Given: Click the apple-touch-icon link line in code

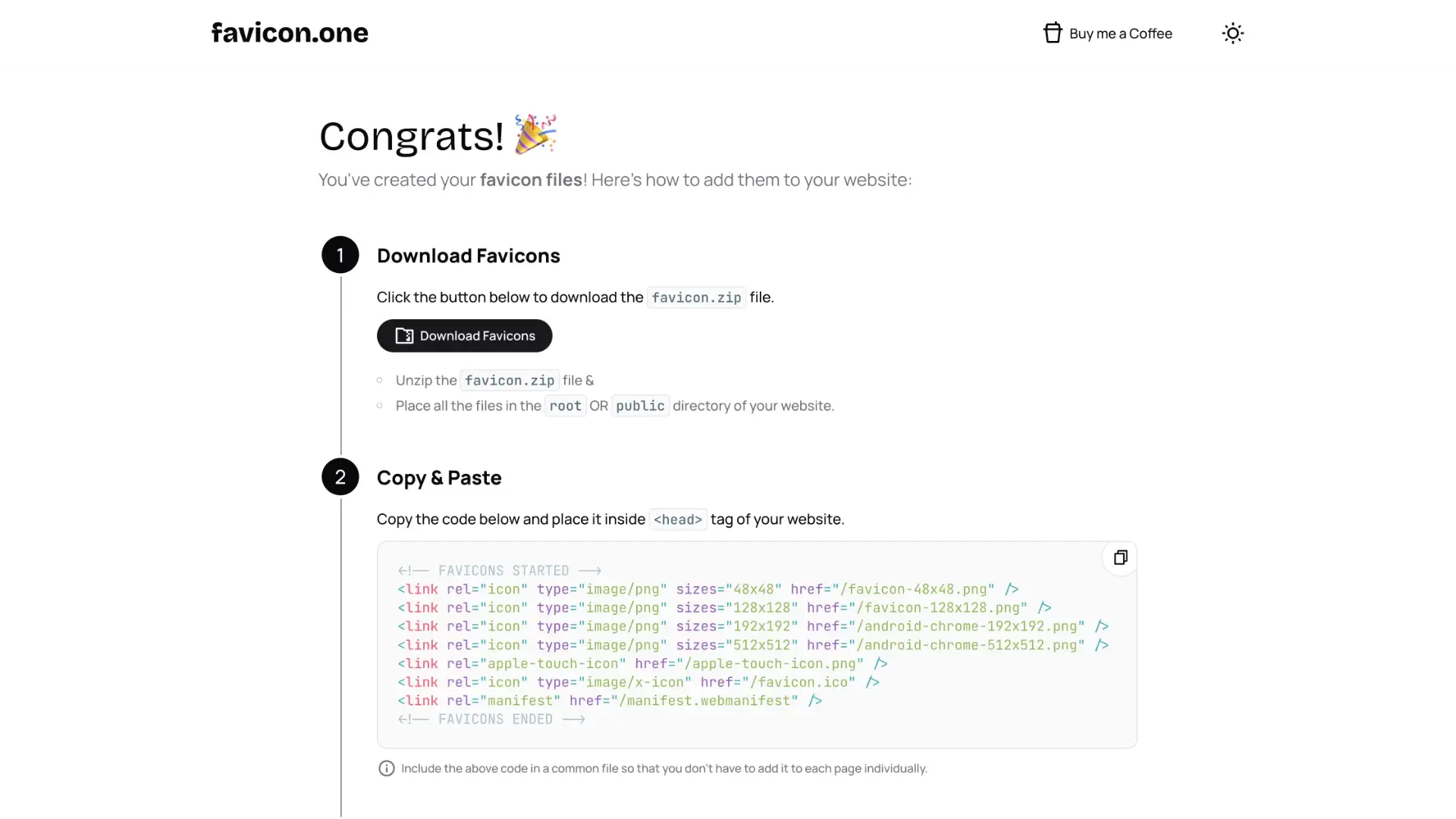Looking at the screenshot, I should tap(642, 664).
